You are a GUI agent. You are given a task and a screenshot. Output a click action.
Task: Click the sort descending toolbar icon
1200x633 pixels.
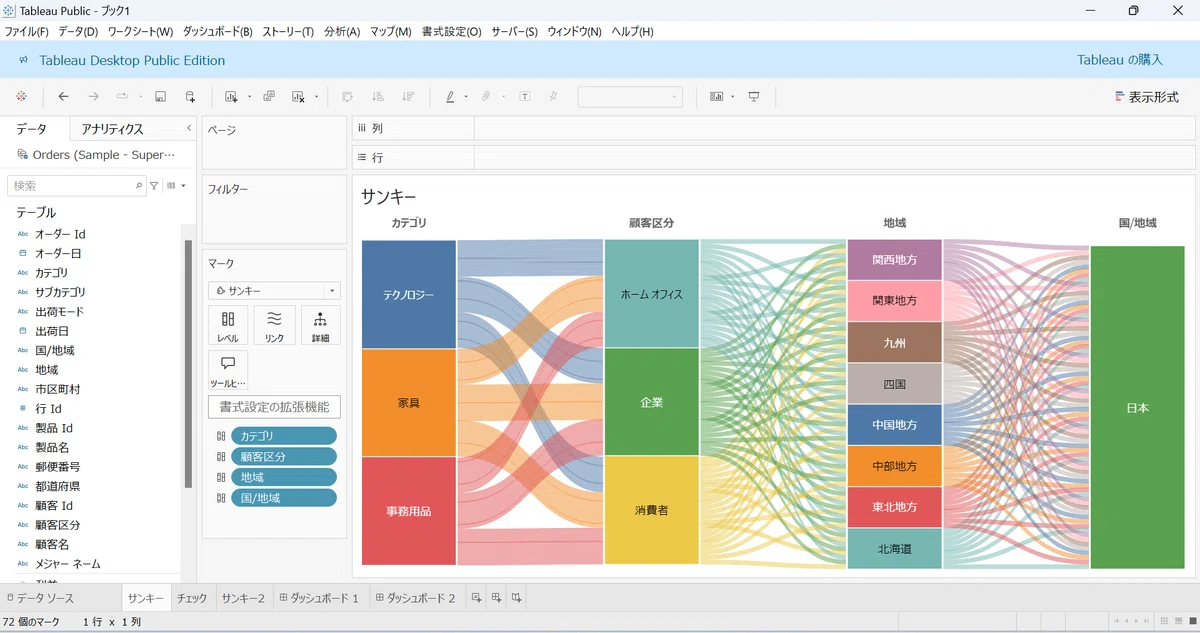tap(408, 97)
